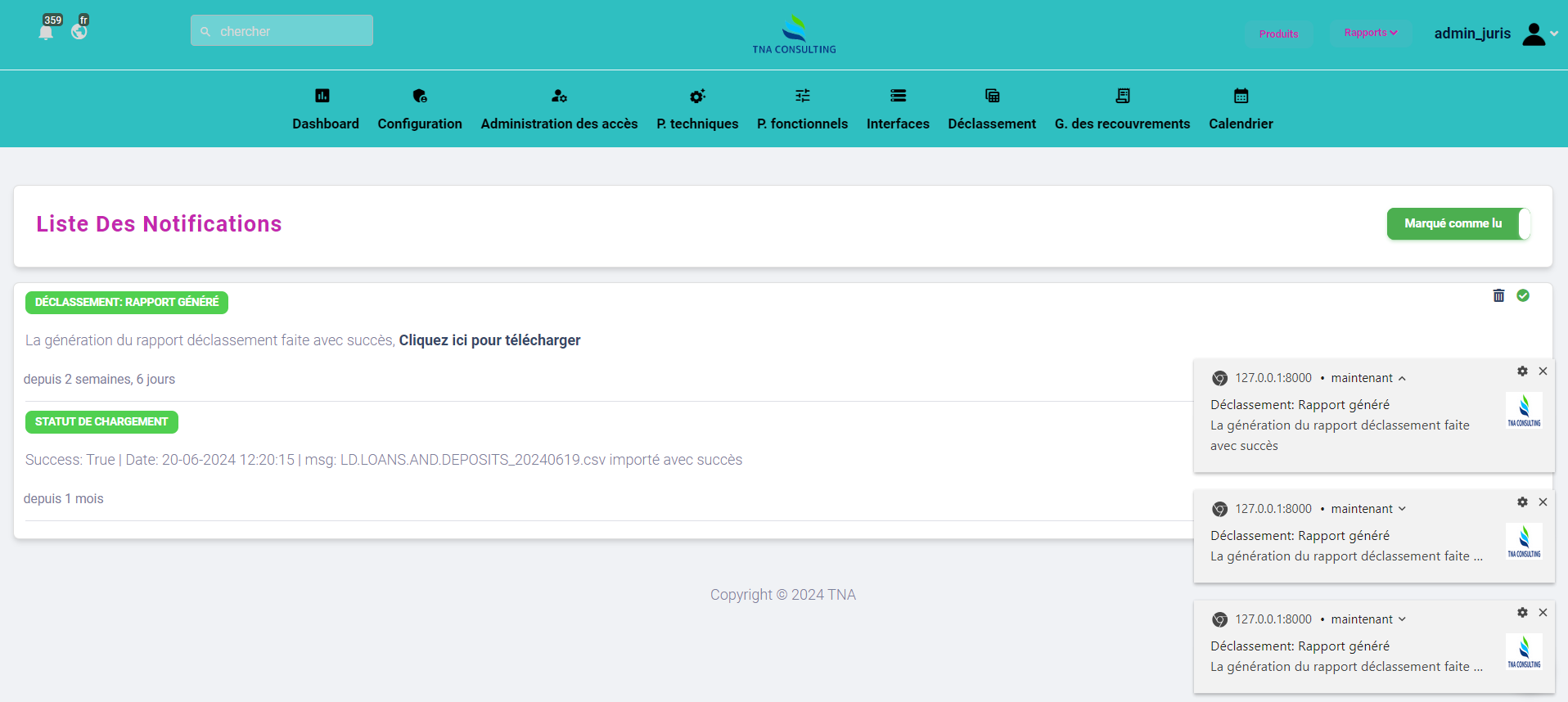Viewport: 1568px width, 702px height.
Task: Expand the second browser notification chevron
Action: pos(1402,509)
